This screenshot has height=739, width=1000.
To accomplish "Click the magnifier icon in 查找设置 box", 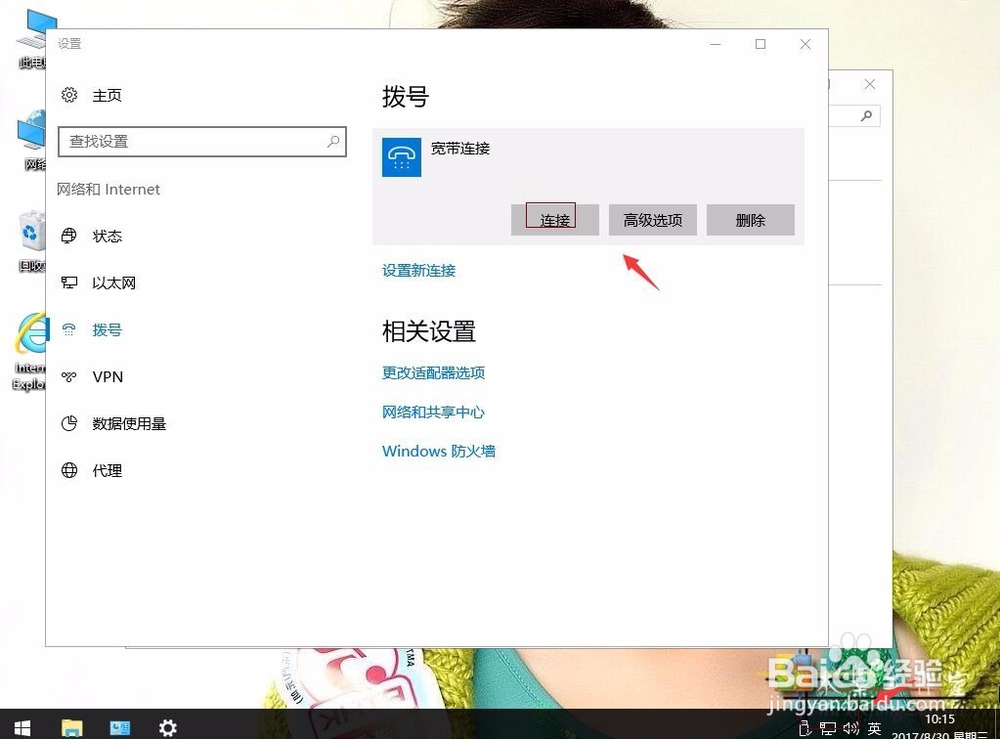I will (x=333, y=143).
